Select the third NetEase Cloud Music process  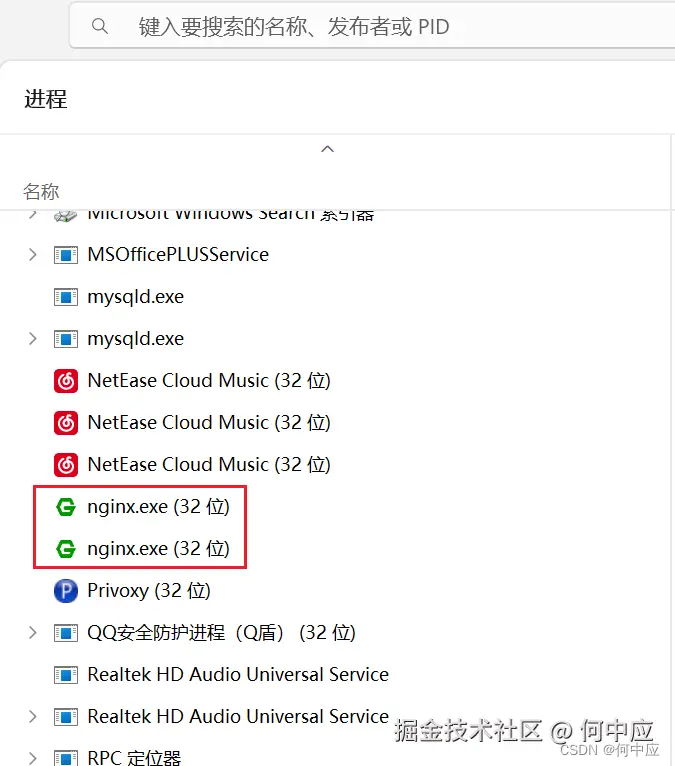[209, 465]
